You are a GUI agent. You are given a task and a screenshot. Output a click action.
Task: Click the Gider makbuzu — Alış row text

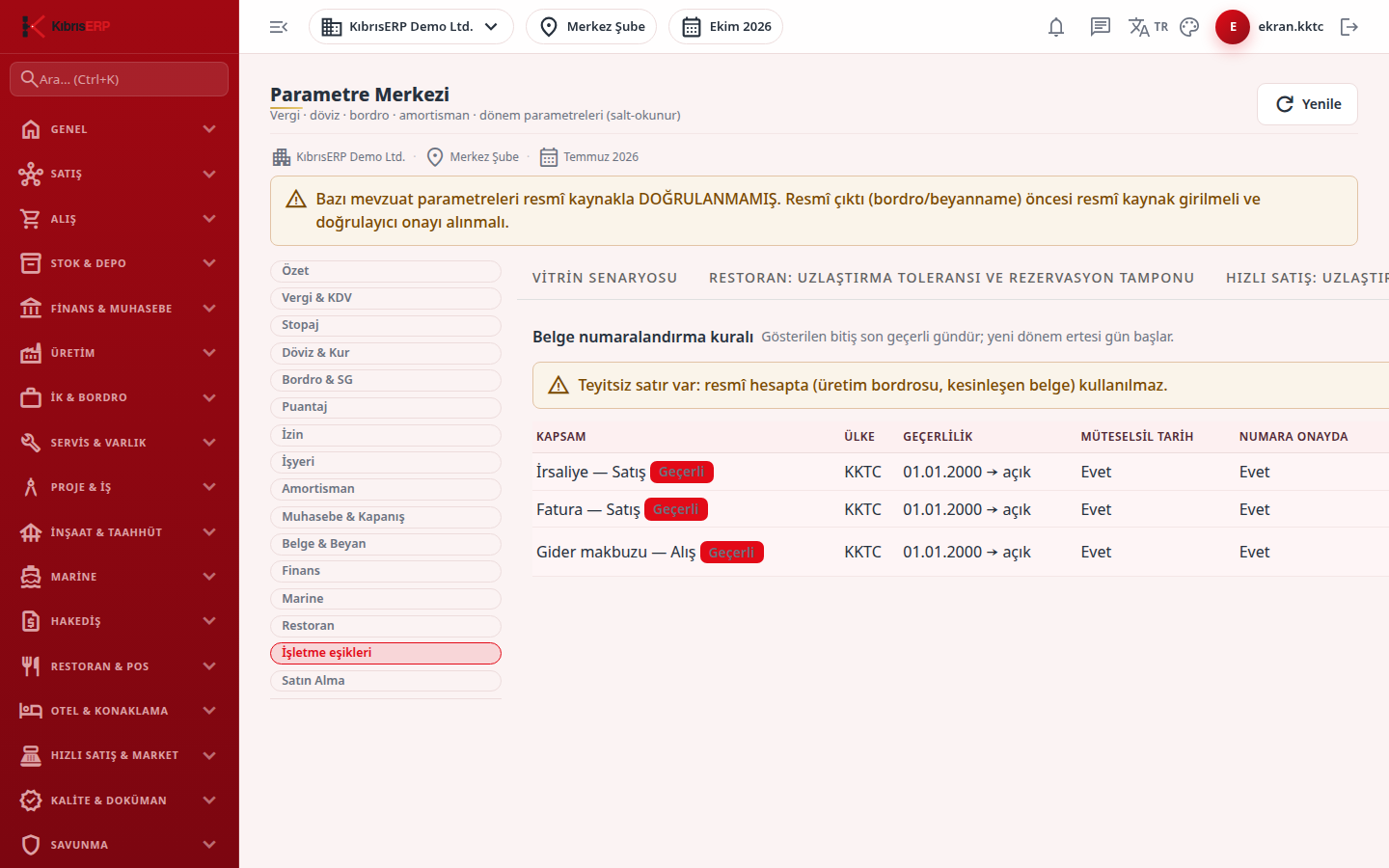(x=615, y=552)
